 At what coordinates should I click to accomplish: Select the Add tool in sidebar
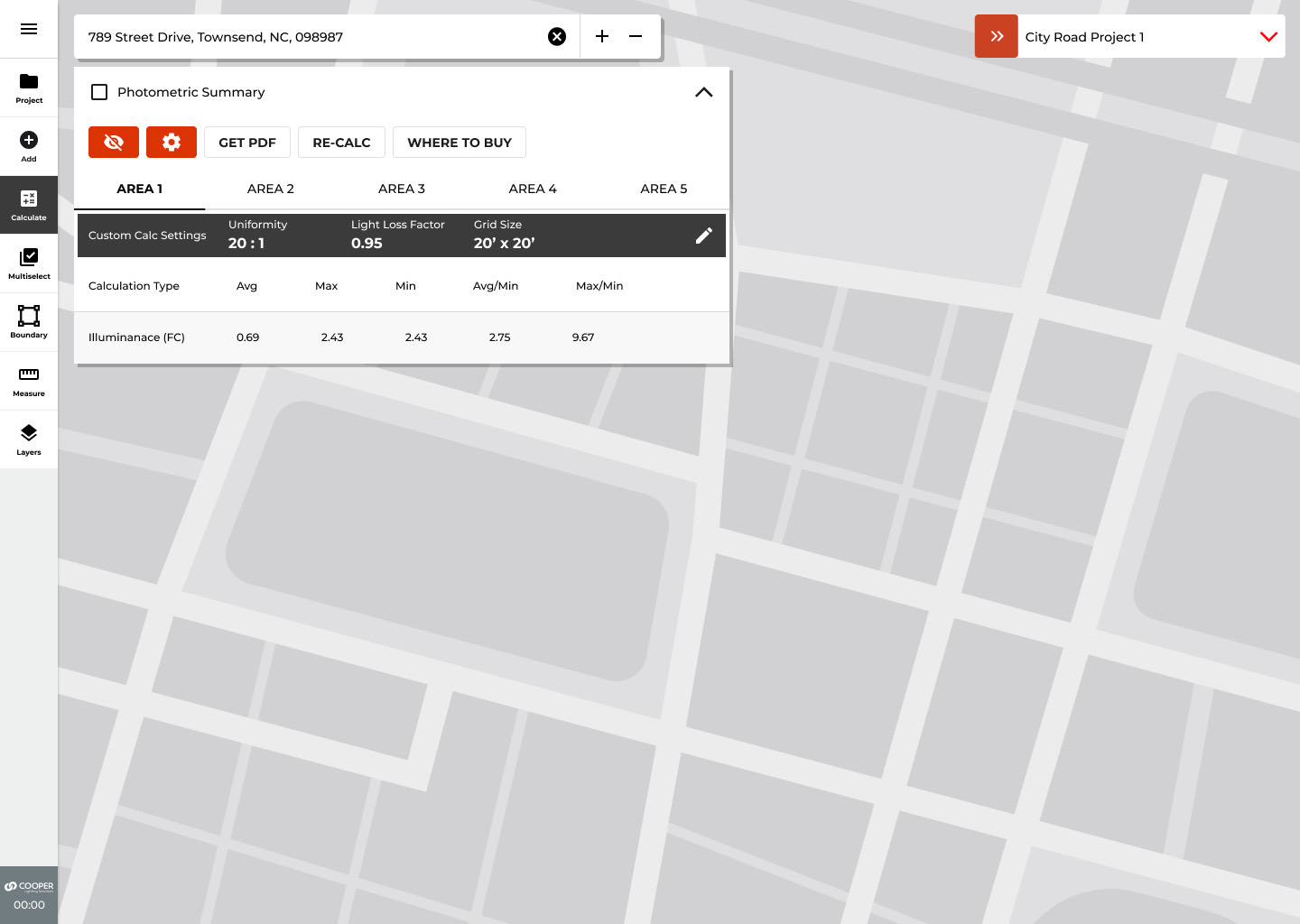click(29, 146)
